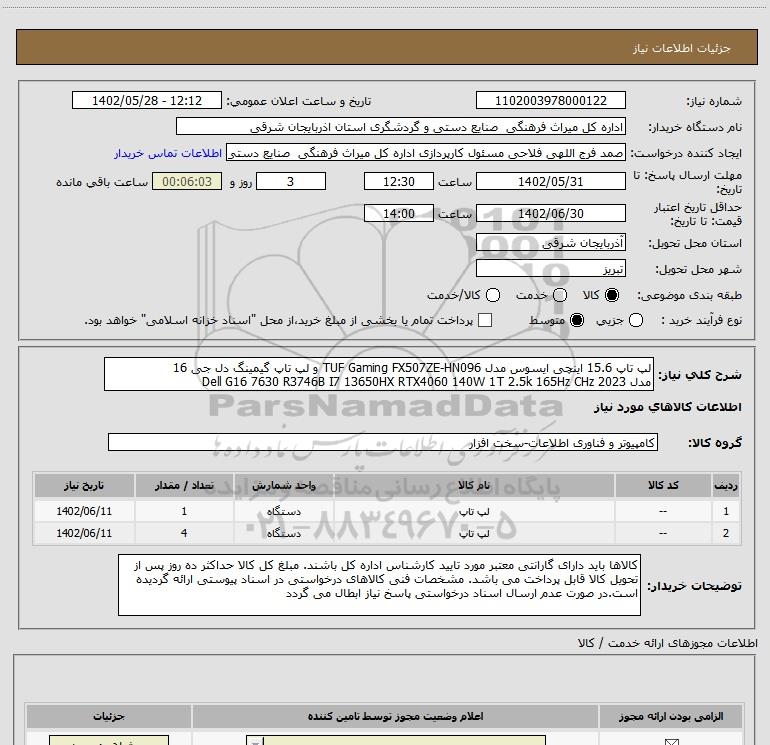Click the goods group field کامپیوتر و فناوری
The height and width of the screenshot is (745, 770).
coord(383,442)
